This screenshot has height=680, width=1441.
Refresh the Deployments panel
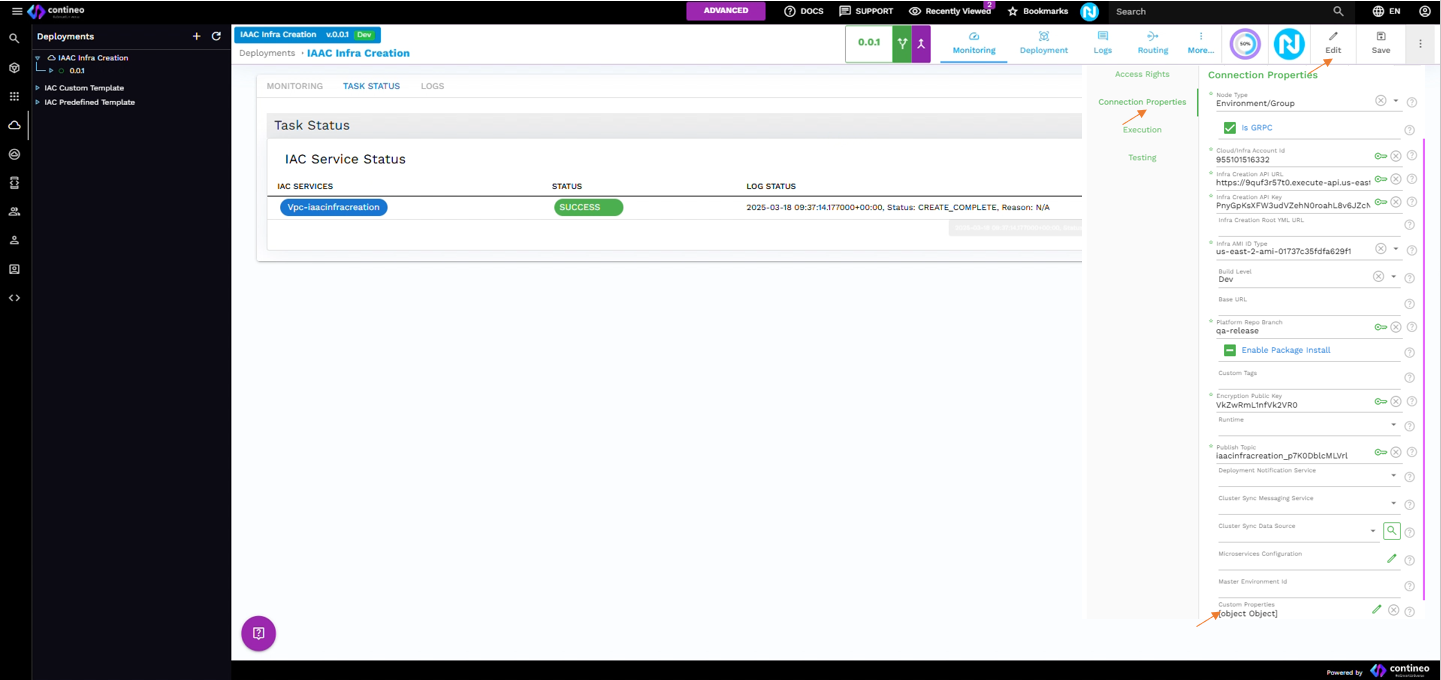coord(216,37)
